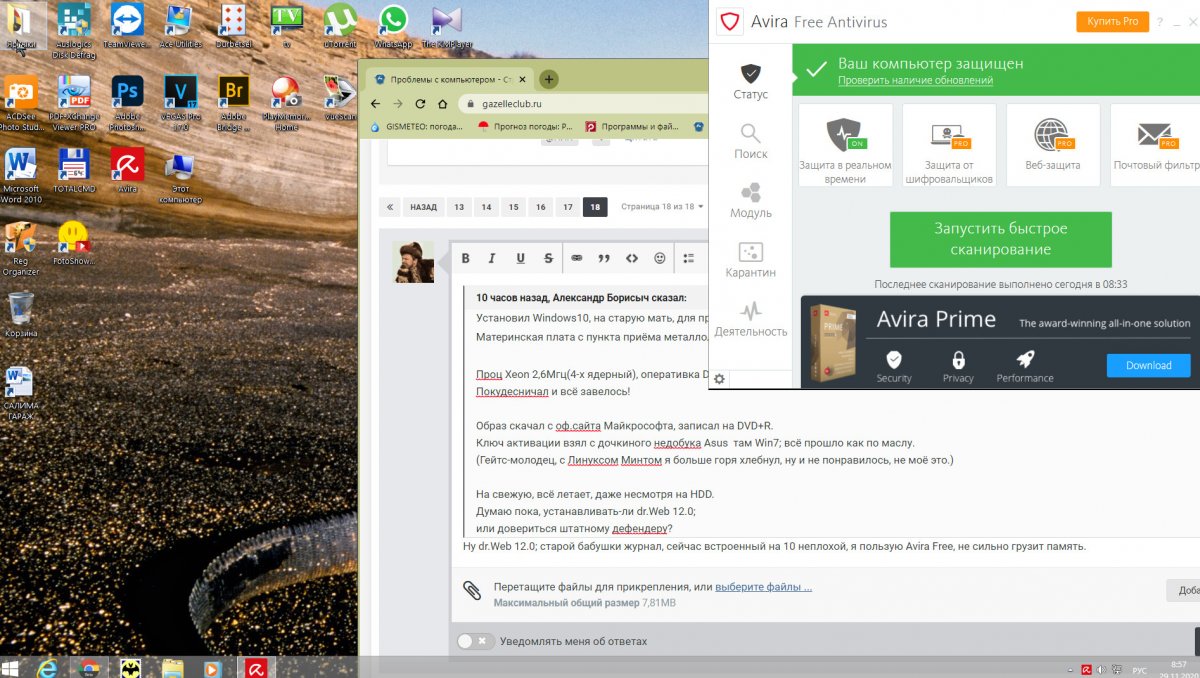Toggle Уведомлять меня об ответах switch
The height and width of the screenshot is (678, 1200).
tap(474, 641)
